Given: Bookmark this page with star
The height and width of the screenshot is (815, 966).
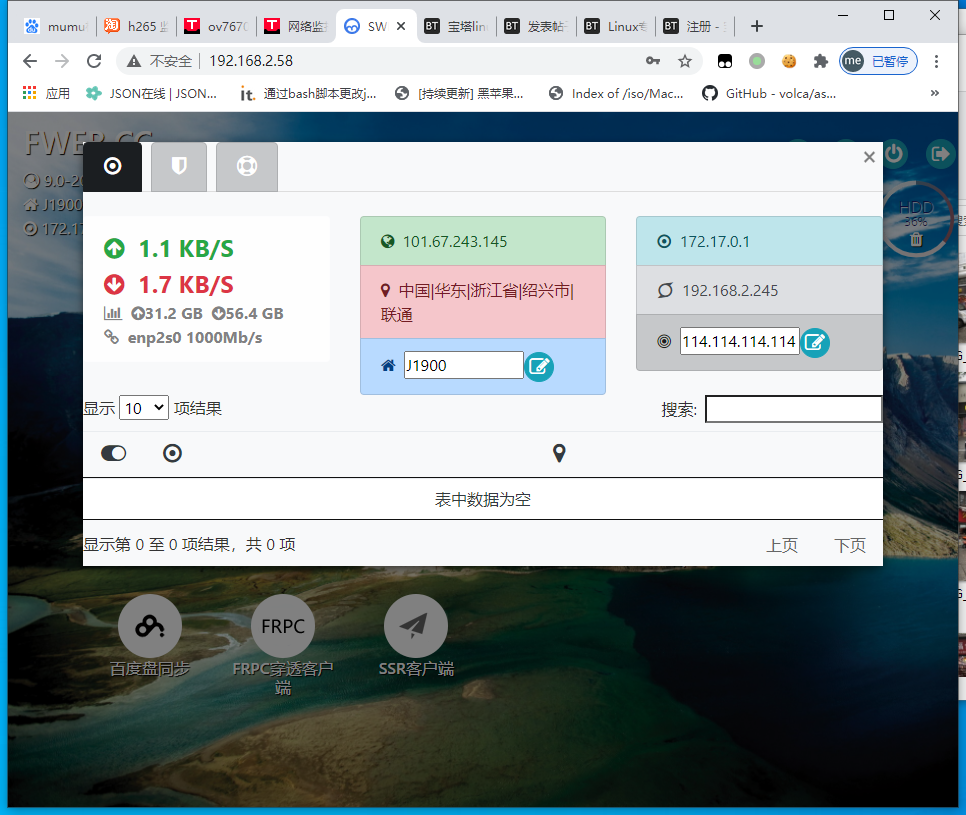Looking at the screenshot, I should pyautogui.click(x=684, y=61).
